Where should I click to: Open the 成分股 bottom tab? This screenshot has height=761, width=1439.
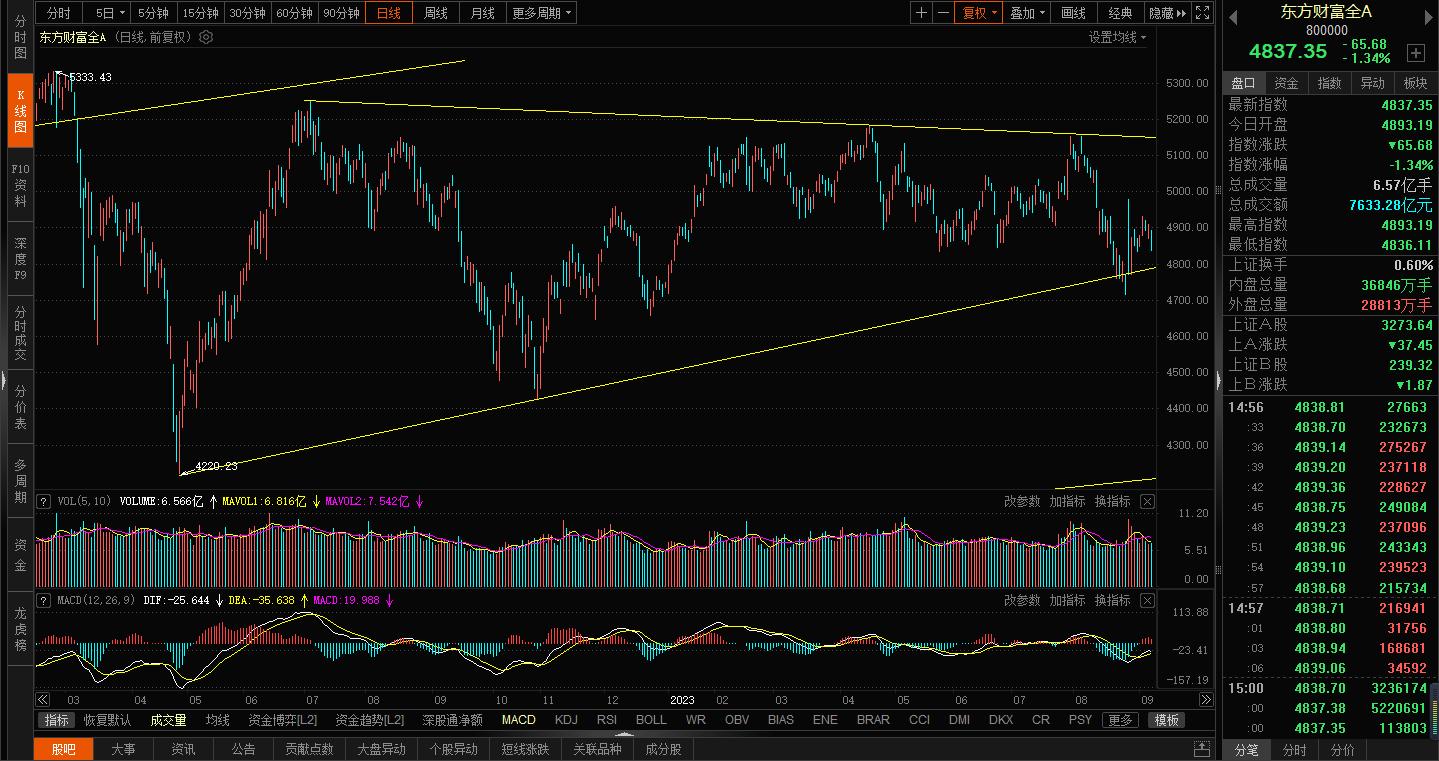[663, 749]
